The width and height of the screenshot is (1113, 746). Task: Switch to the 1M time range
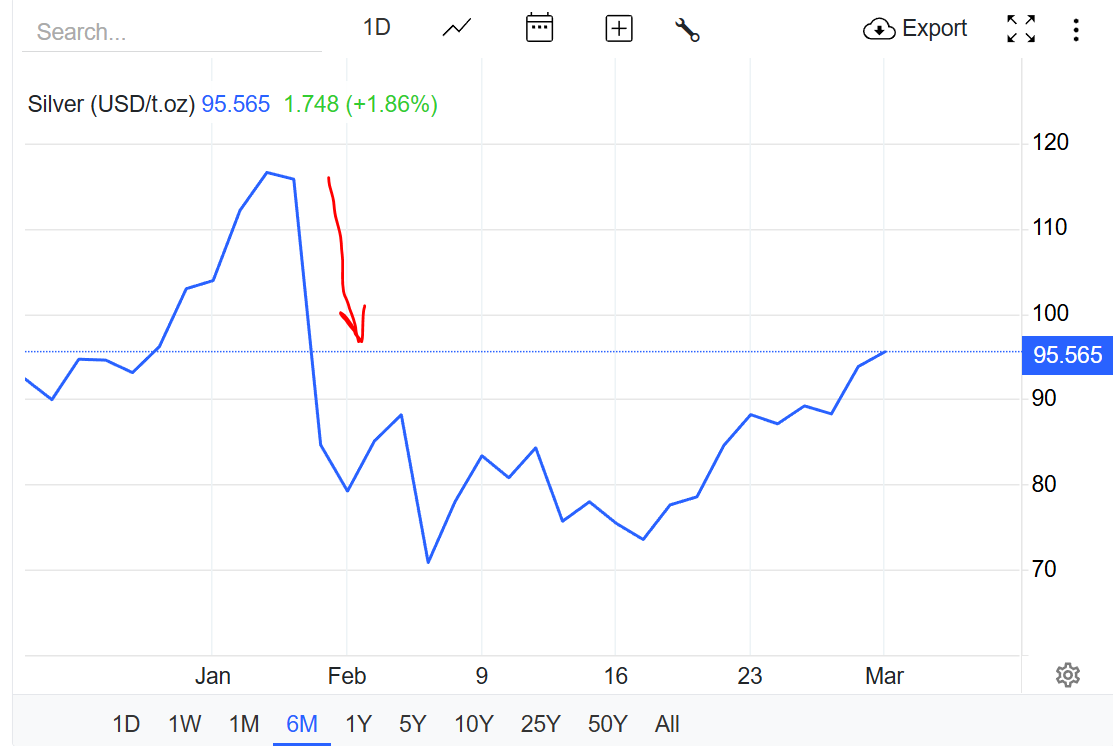pos(244,724)
